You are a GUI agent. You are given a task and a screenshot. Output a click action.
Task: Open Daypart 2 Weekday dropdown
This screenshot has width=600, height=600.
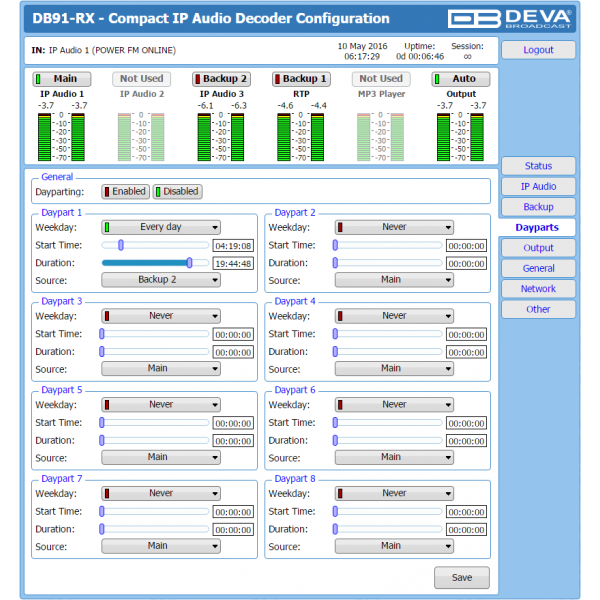pos(394,227)
